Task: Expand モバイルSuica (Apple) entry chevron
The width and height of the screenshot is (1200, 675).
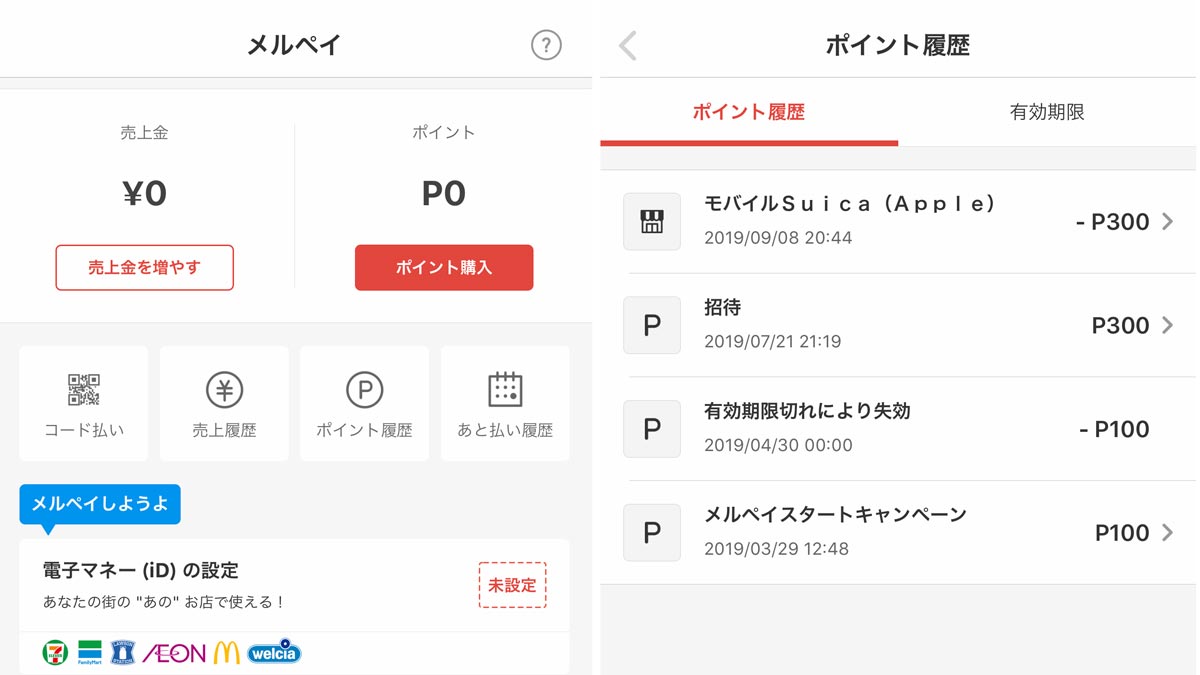Action: click(x=1167, y=221)
